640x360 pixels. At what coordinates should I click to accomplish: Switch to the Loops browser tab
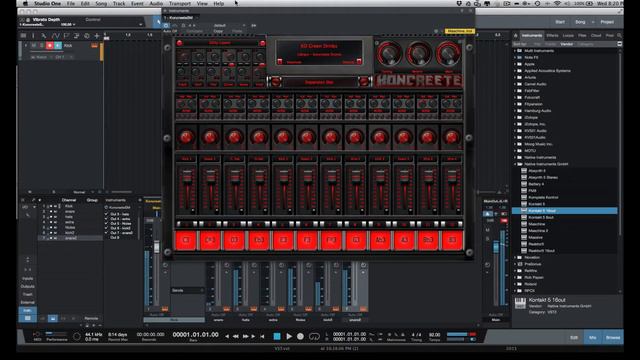(x=568, y=36)
